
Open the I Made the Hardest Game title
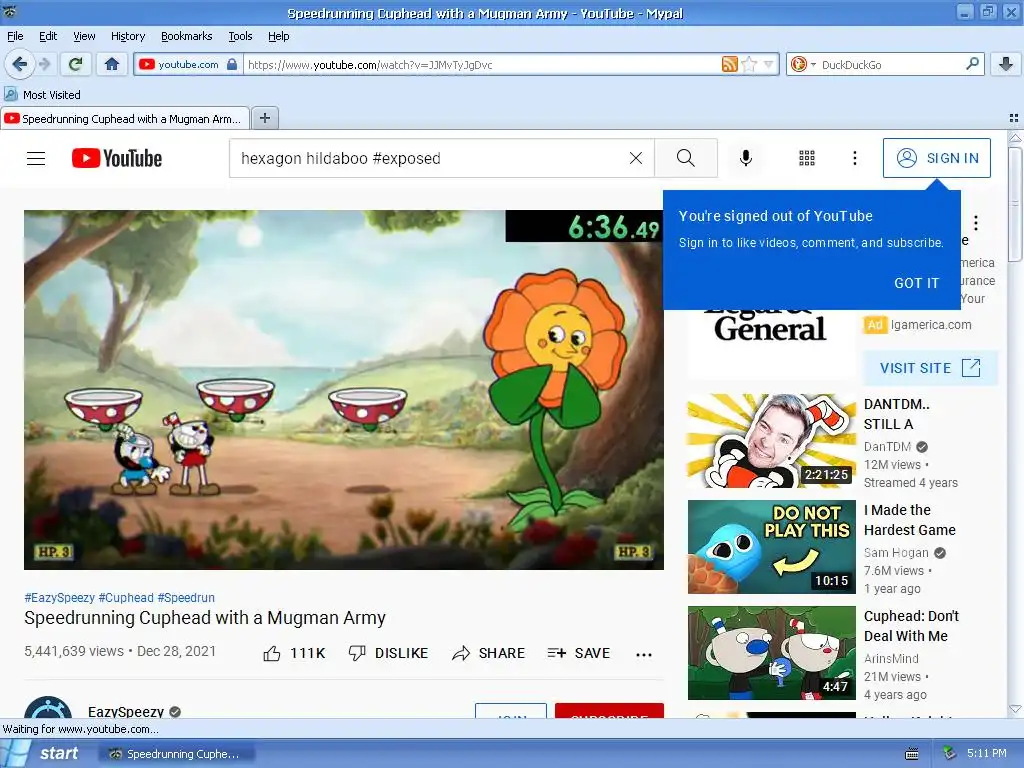click(910, 520)
